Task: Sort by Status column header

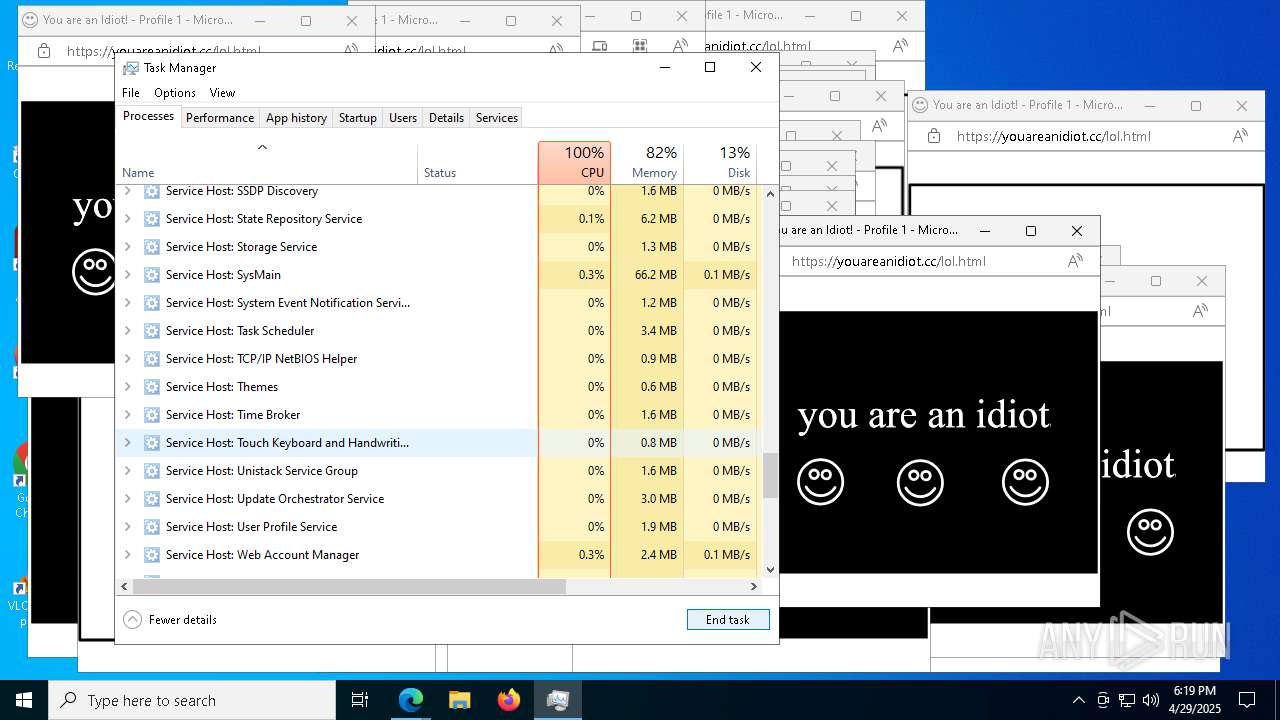Action: coord(477,163)
